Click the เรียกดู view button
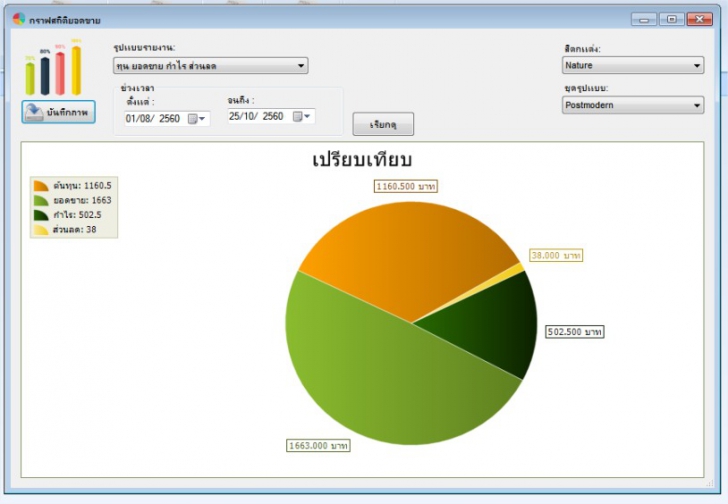Viewport: 728px width, 504px height. (383, 124)
